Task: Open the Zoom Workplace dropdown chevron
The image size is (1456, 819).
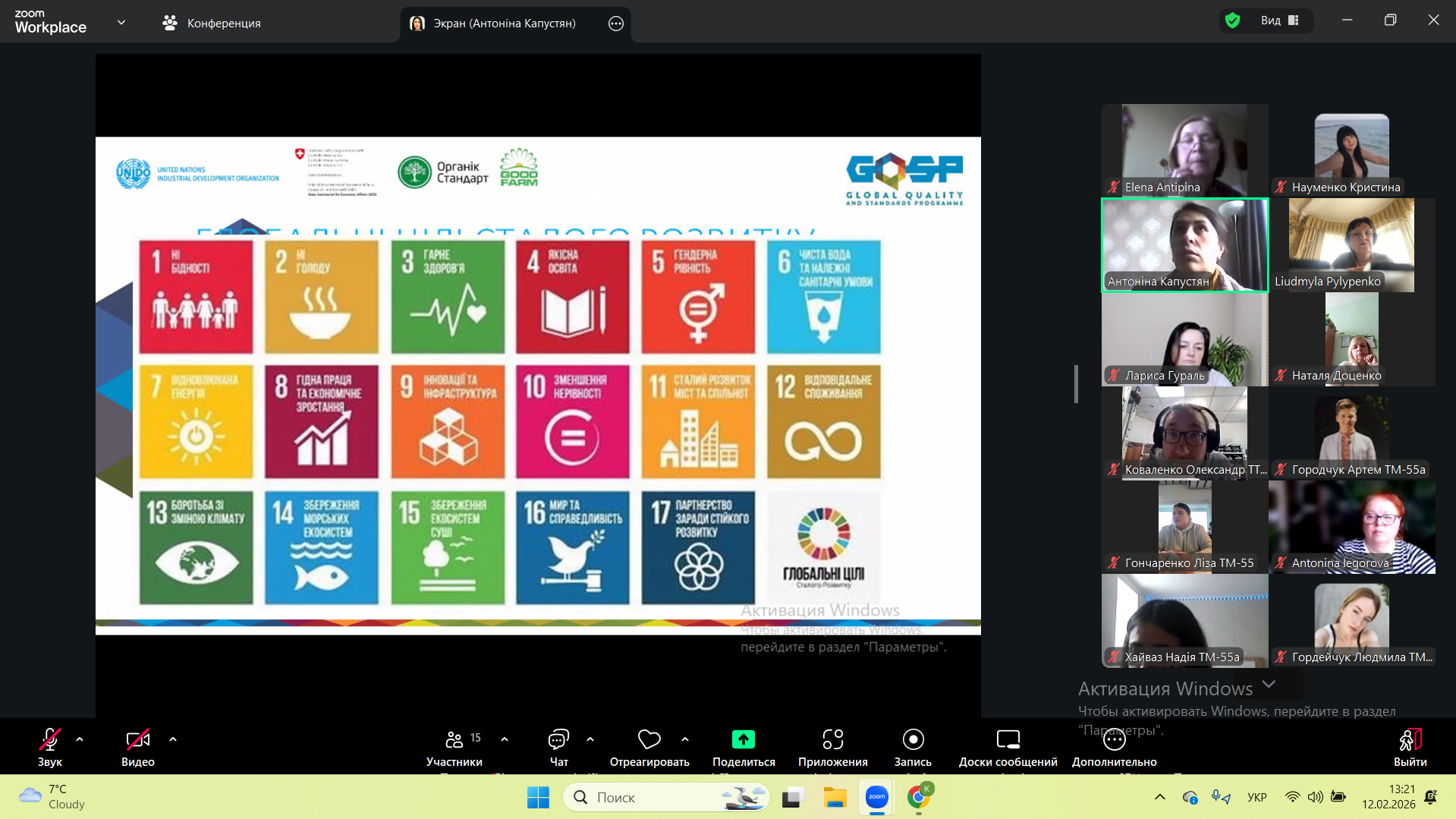Action: point(121,23)
